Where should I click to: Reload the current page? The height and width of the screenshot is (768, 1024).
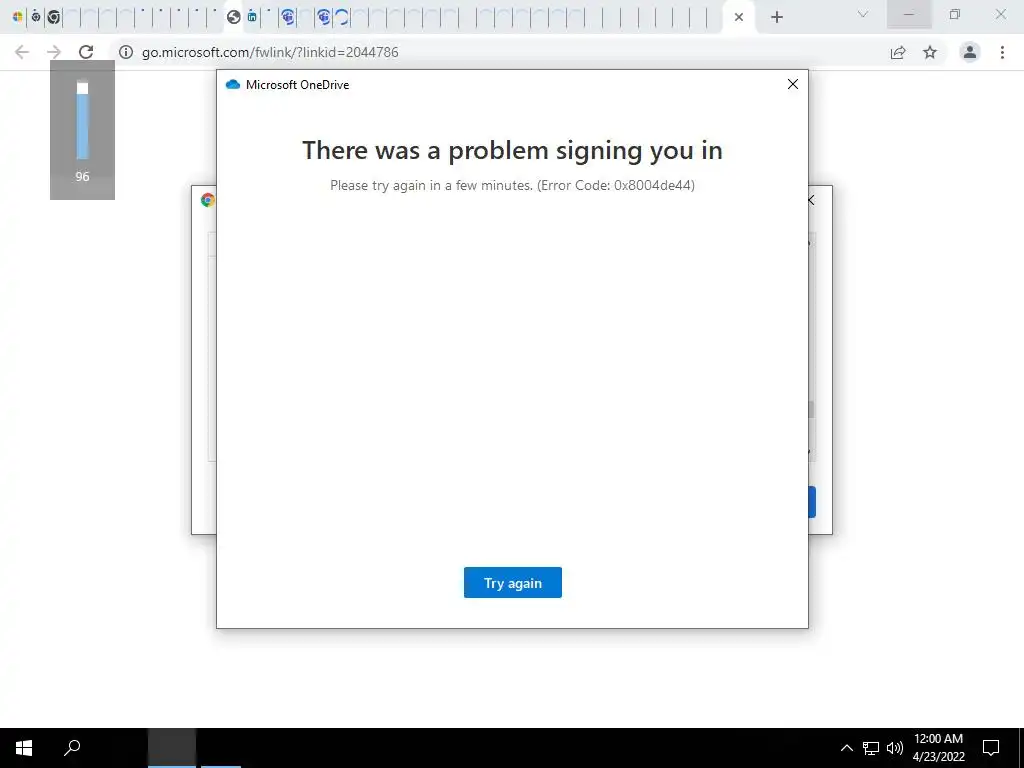[x=86, y=52]
